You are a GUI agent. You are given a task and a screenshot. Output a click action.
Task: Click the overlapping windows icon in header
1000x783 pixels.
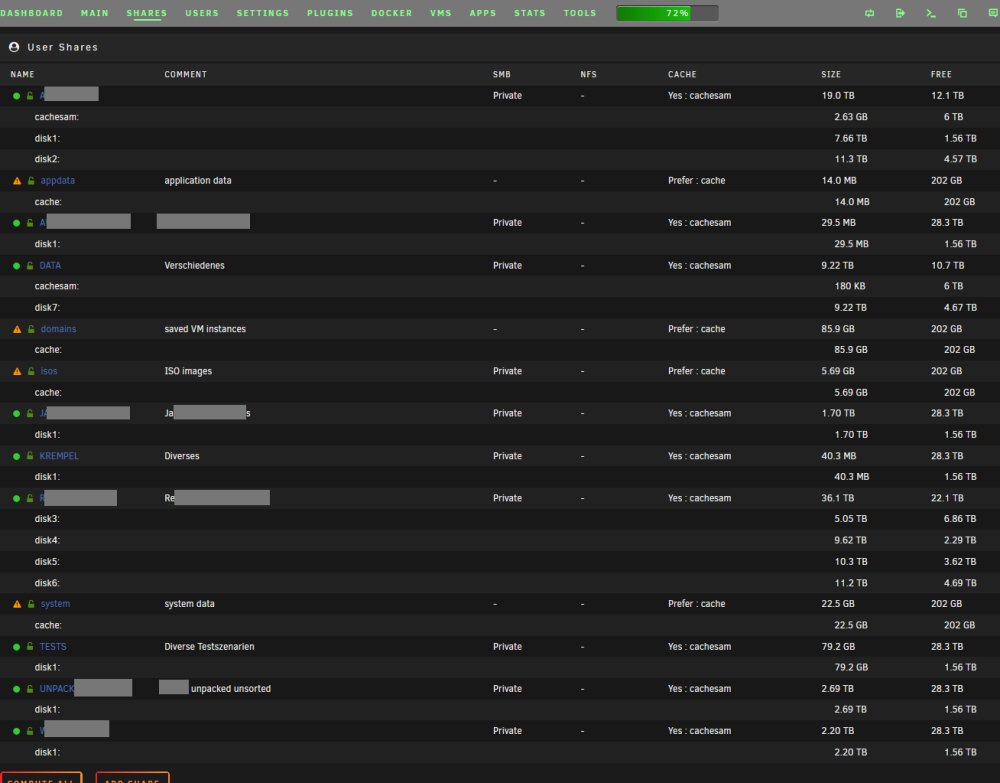[x=962, y=13]
